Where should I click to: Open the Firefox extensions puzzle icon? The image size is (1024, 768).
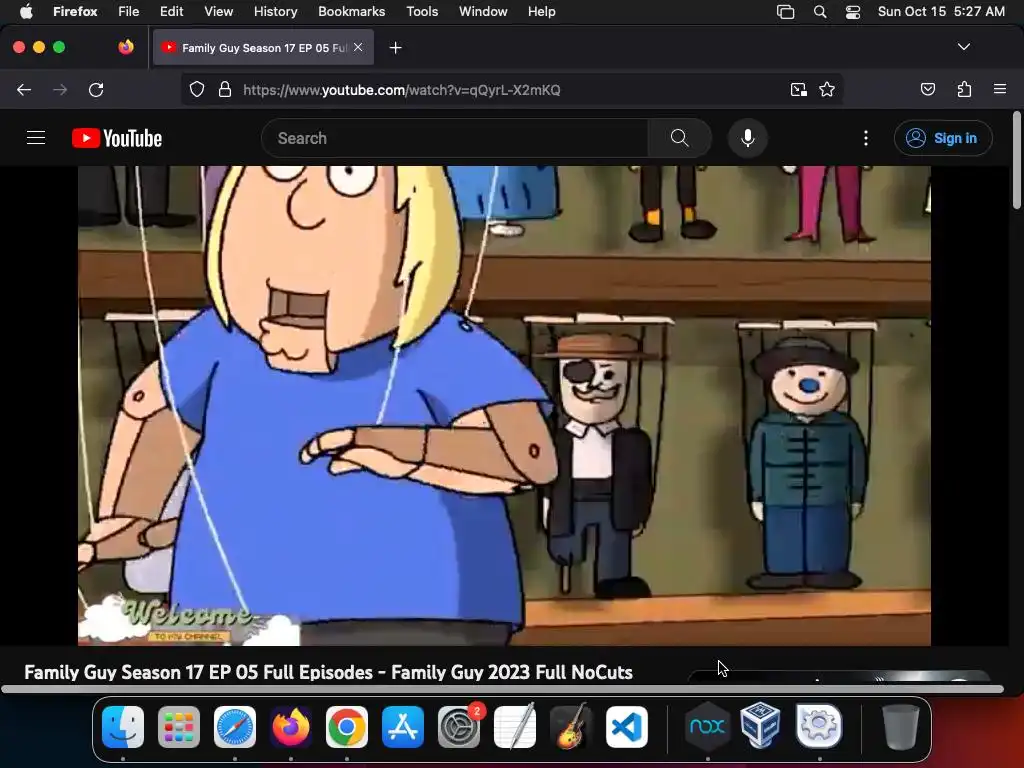point(964,90)
